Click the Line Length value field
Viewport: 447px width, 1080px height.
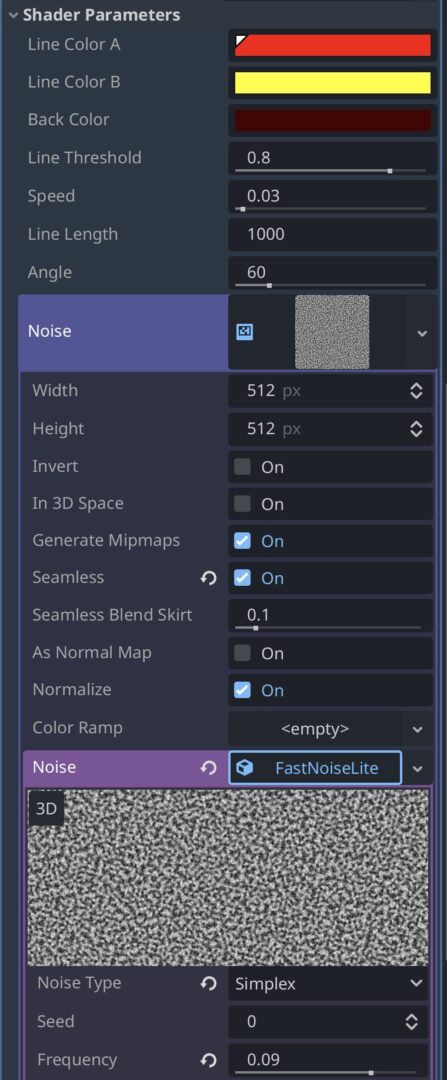[333, 234]
